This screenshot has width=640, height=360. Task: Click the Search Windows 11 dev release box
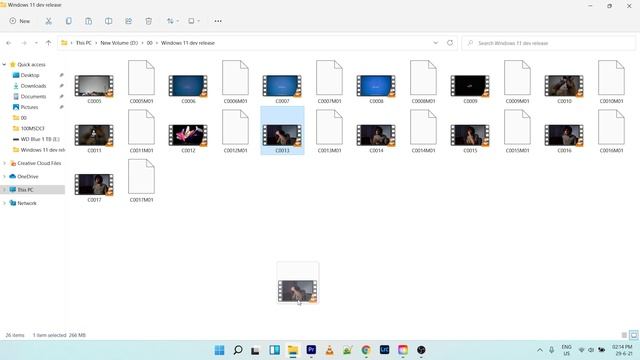coord(549,43)
